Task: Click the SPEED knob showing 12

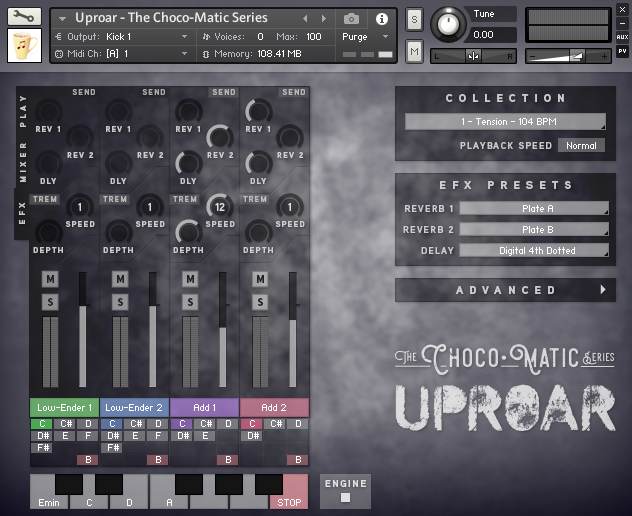Action: click(x=220, y=207)
